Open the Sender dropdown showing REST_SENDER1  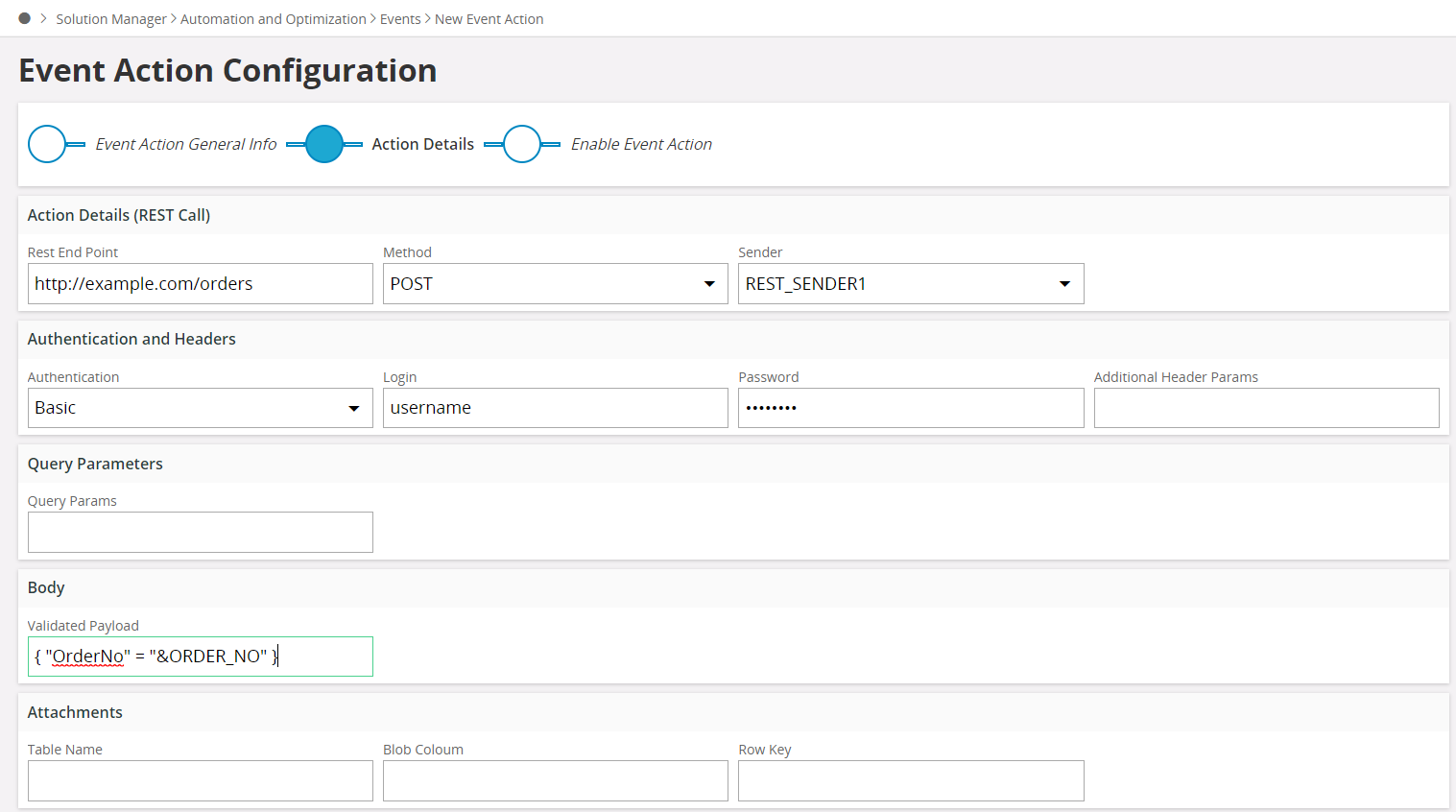click(x=910, y=284)
